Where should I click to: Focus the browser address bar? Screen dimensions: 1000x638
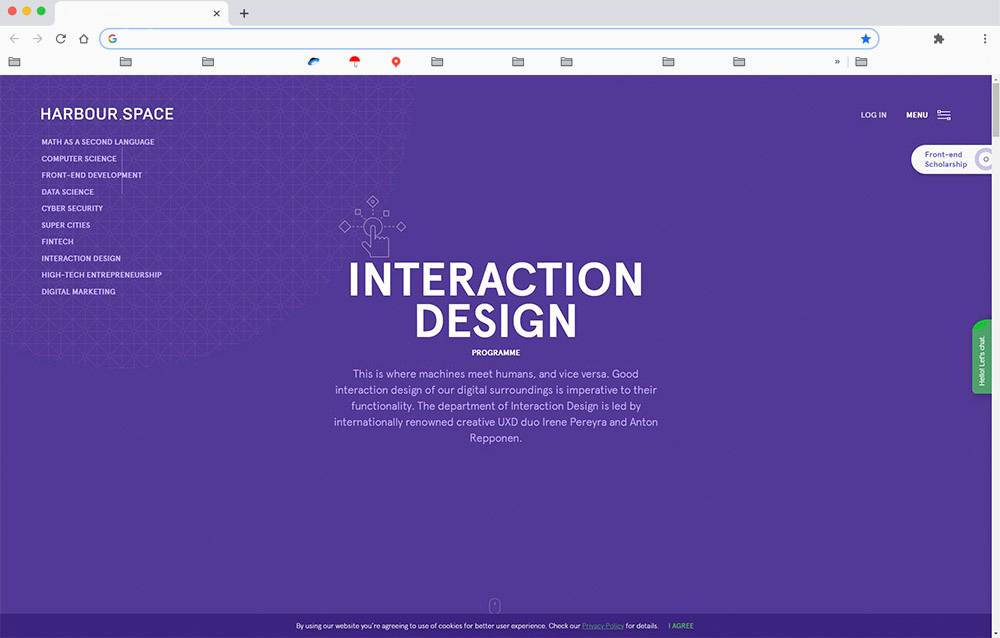(489, 39)
